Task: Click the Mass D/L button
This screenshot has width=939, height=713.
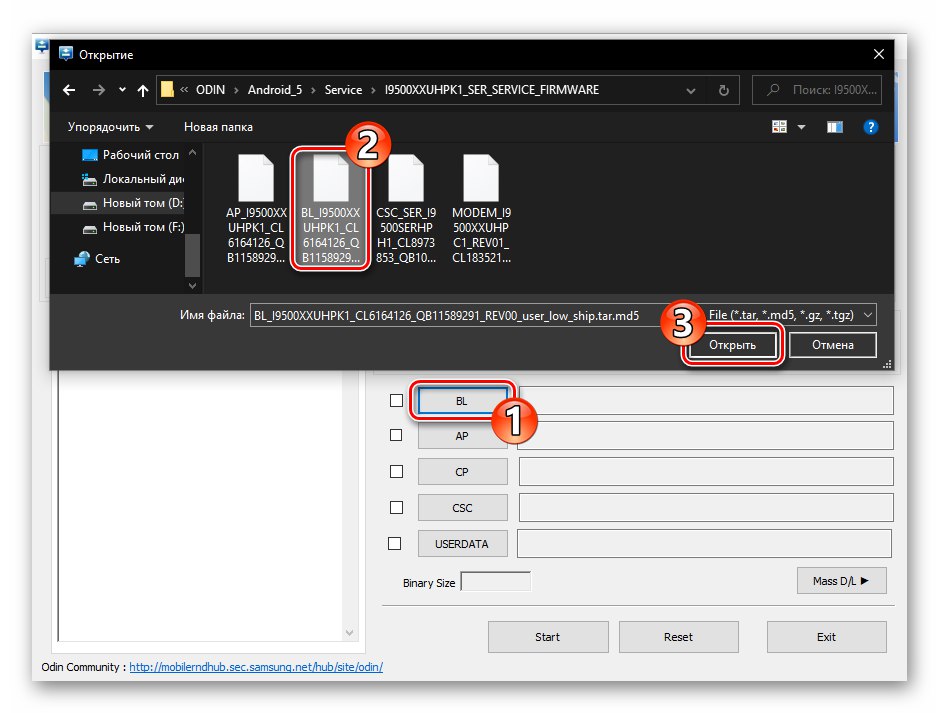Action: pos(841,581)
